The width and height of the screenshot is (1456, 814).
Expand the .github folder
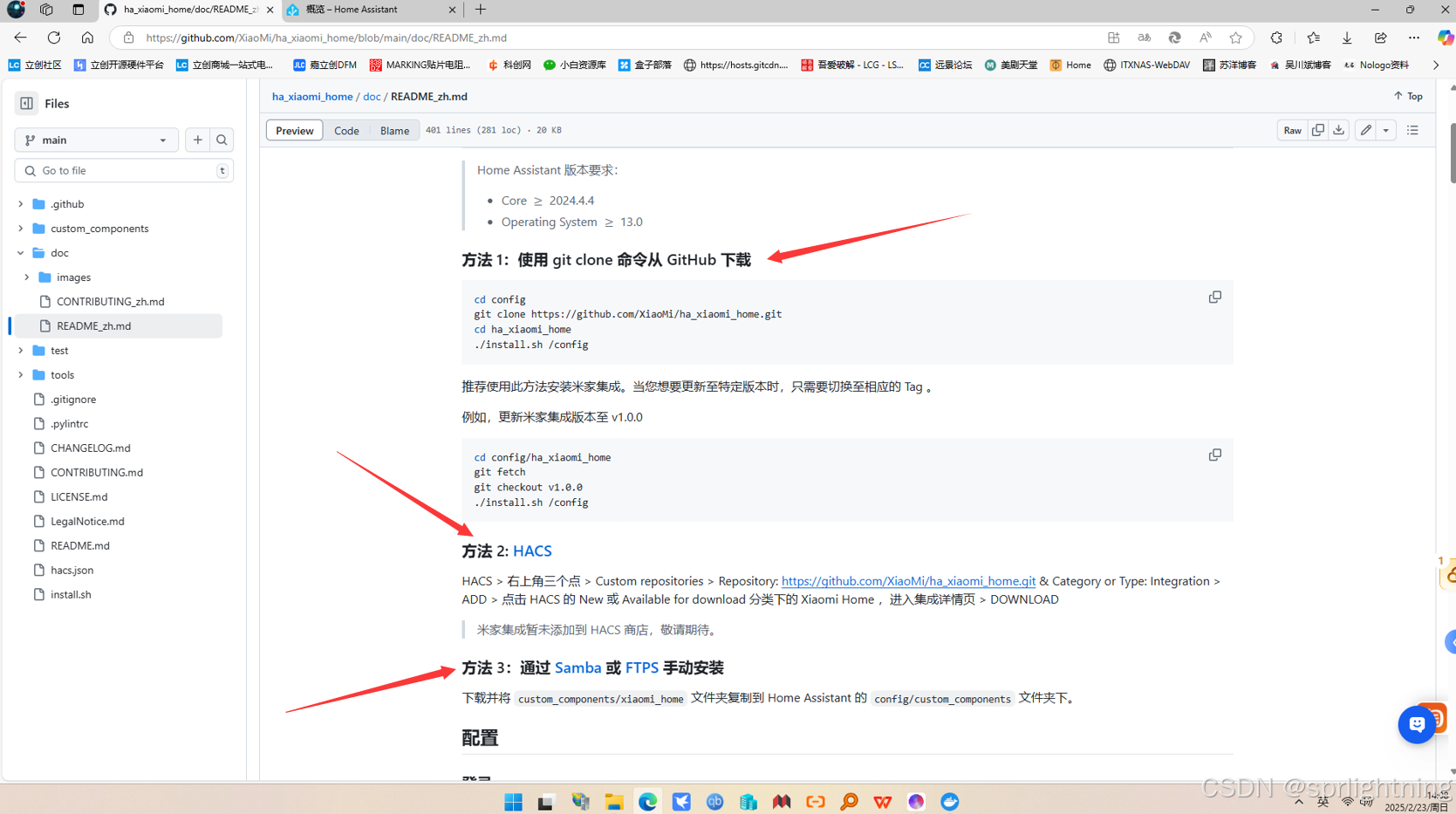tap(20, 204)
